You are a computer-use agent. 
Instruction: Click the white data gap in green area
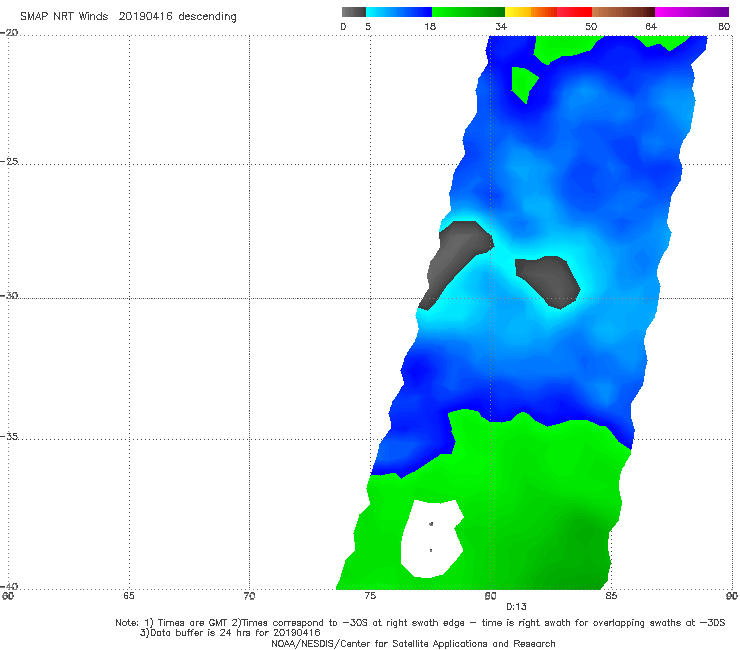[x=432, y=538]
